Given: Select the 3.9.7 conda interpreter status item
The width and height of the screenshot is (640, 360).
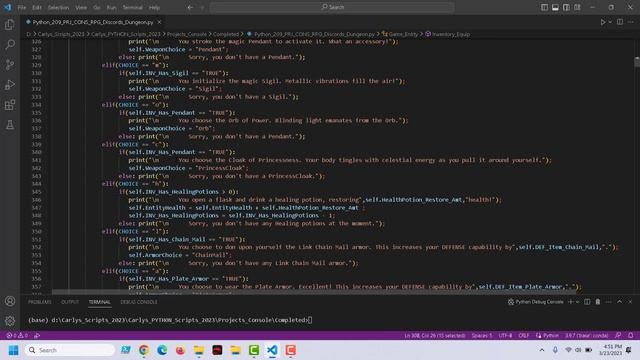Looking at the screenshot, I should [587, 336].
